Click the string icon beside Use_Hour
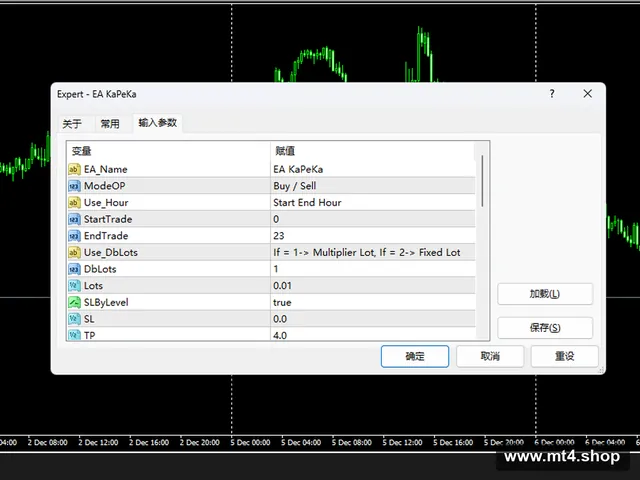 click(x=74, y=202)
